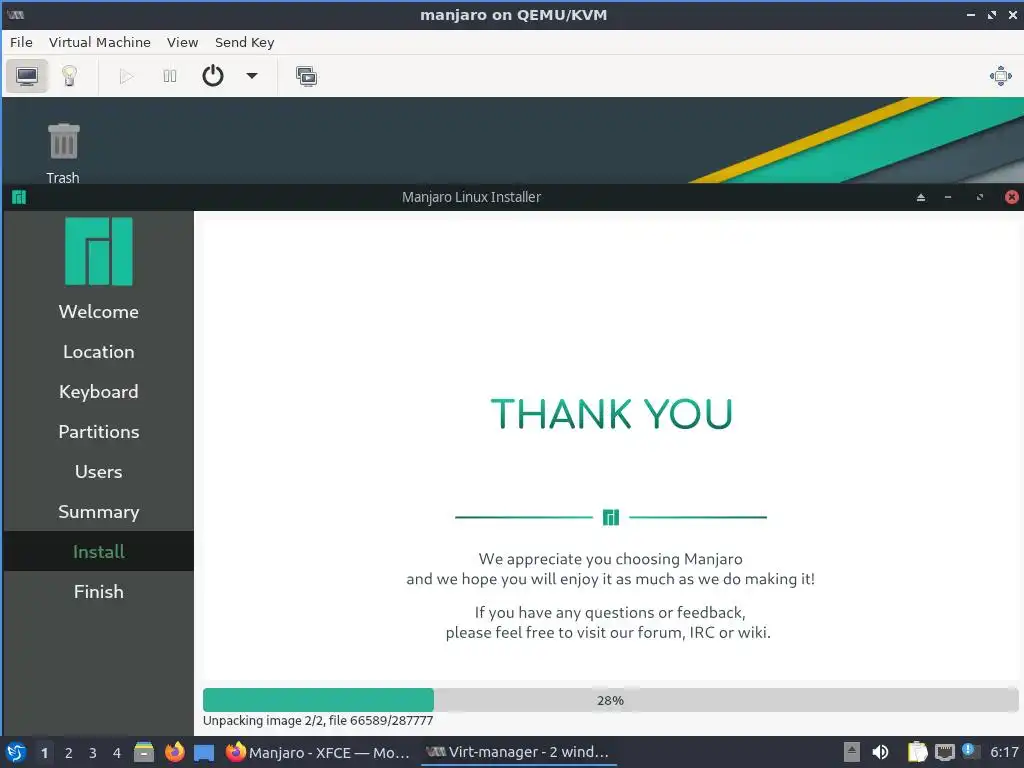
Task: Select the Keyboard step in sidebar
Action: click(x=99, y=392)
